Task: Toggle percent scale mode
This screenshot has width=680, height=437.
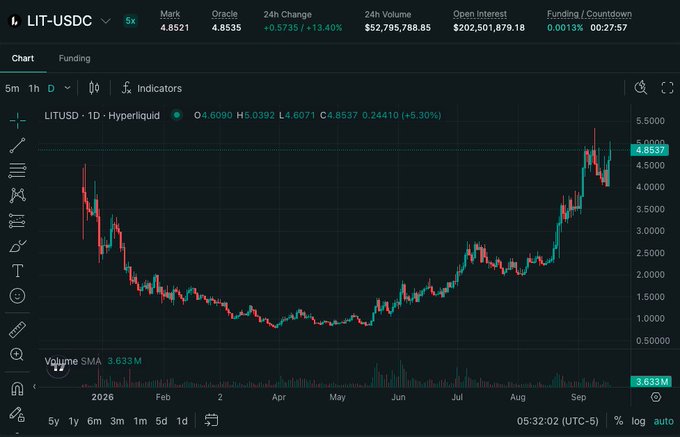Action: [x=618, y=421]
